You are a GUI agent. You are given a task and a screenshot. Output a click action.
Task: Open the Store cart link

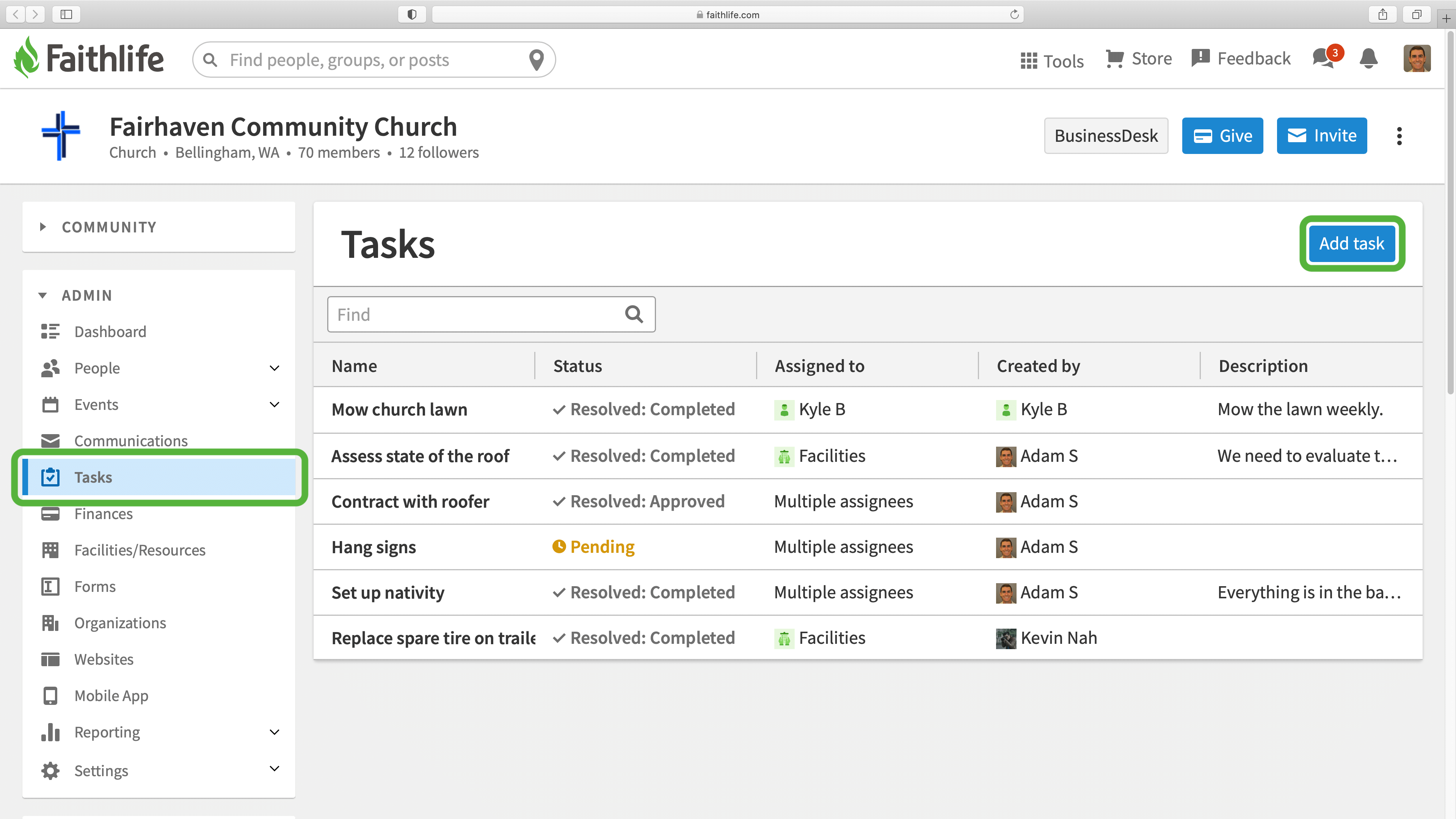(x=1138, y=59)
